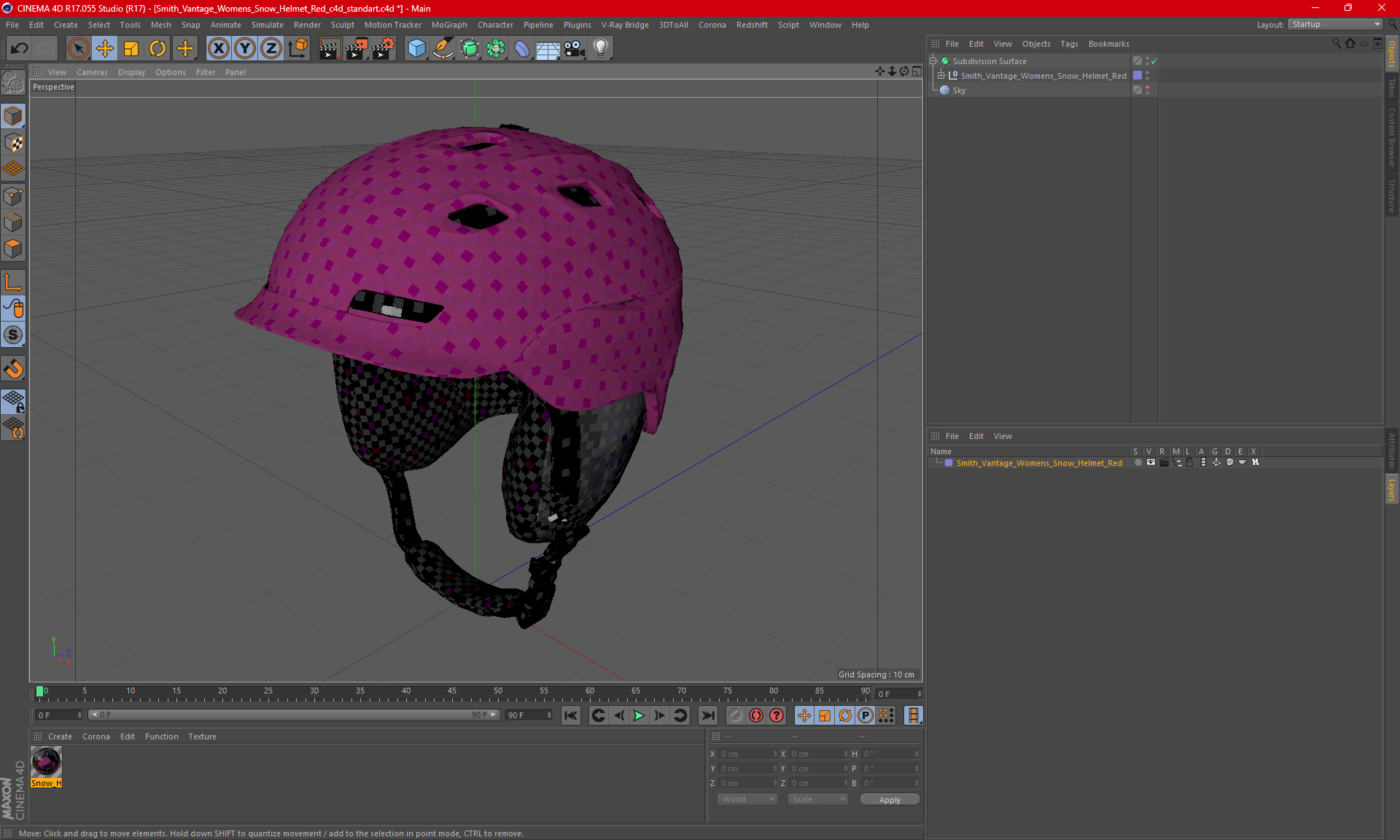Viewport: 1400px width, 840px height.
Task: Click the magnet snapping icon
Action: tap(13, 369)
